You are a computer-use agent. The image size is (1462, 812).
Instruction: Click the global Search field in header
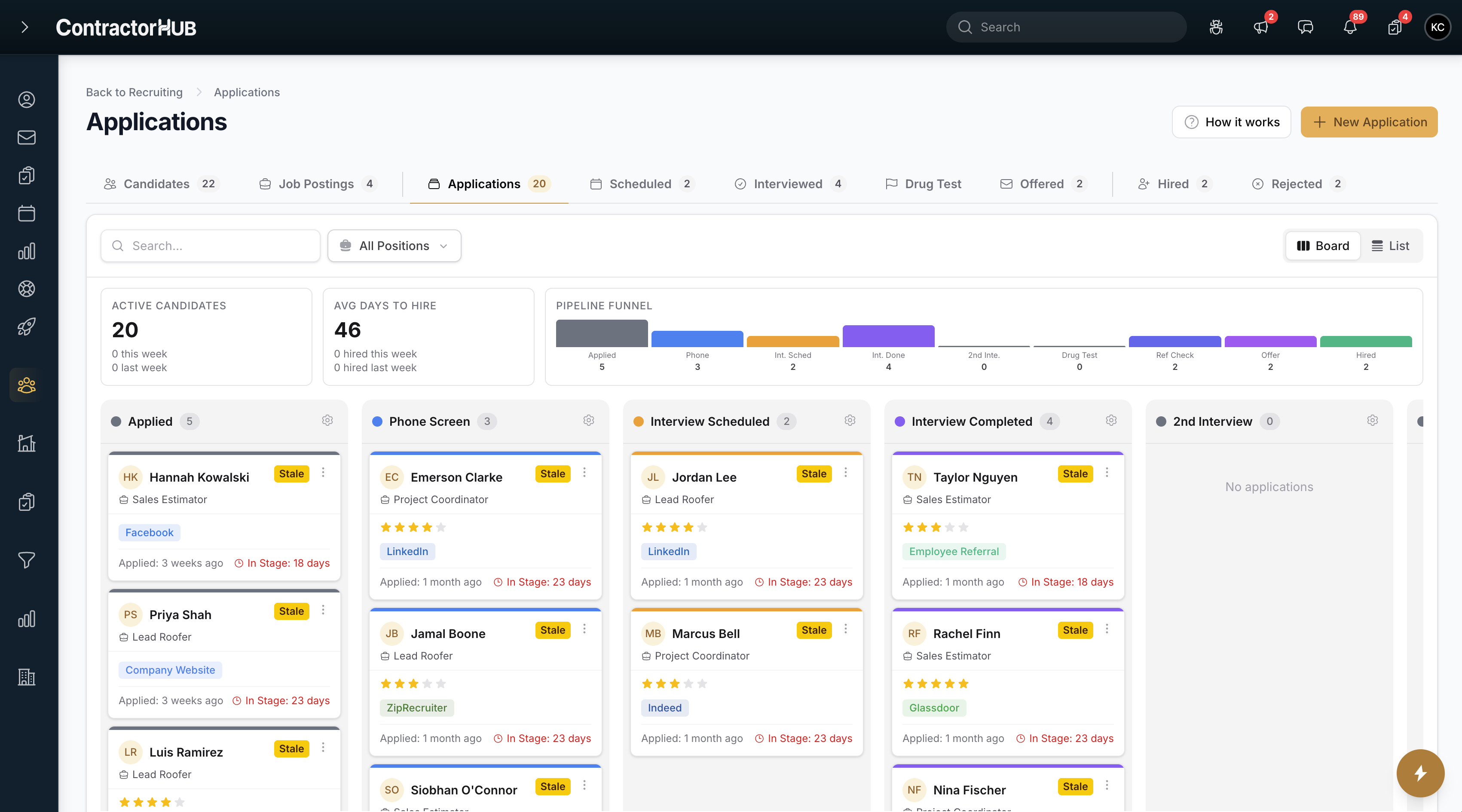(1066, 27)
